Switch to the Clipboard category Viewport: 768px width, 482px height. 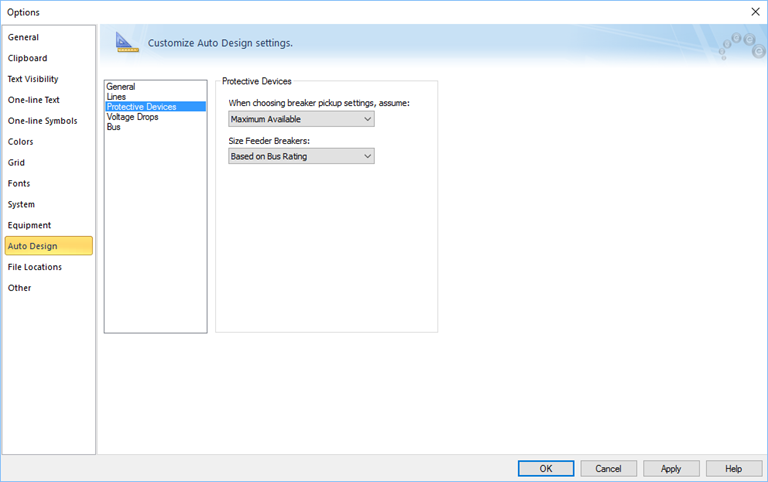coord(28,58)
